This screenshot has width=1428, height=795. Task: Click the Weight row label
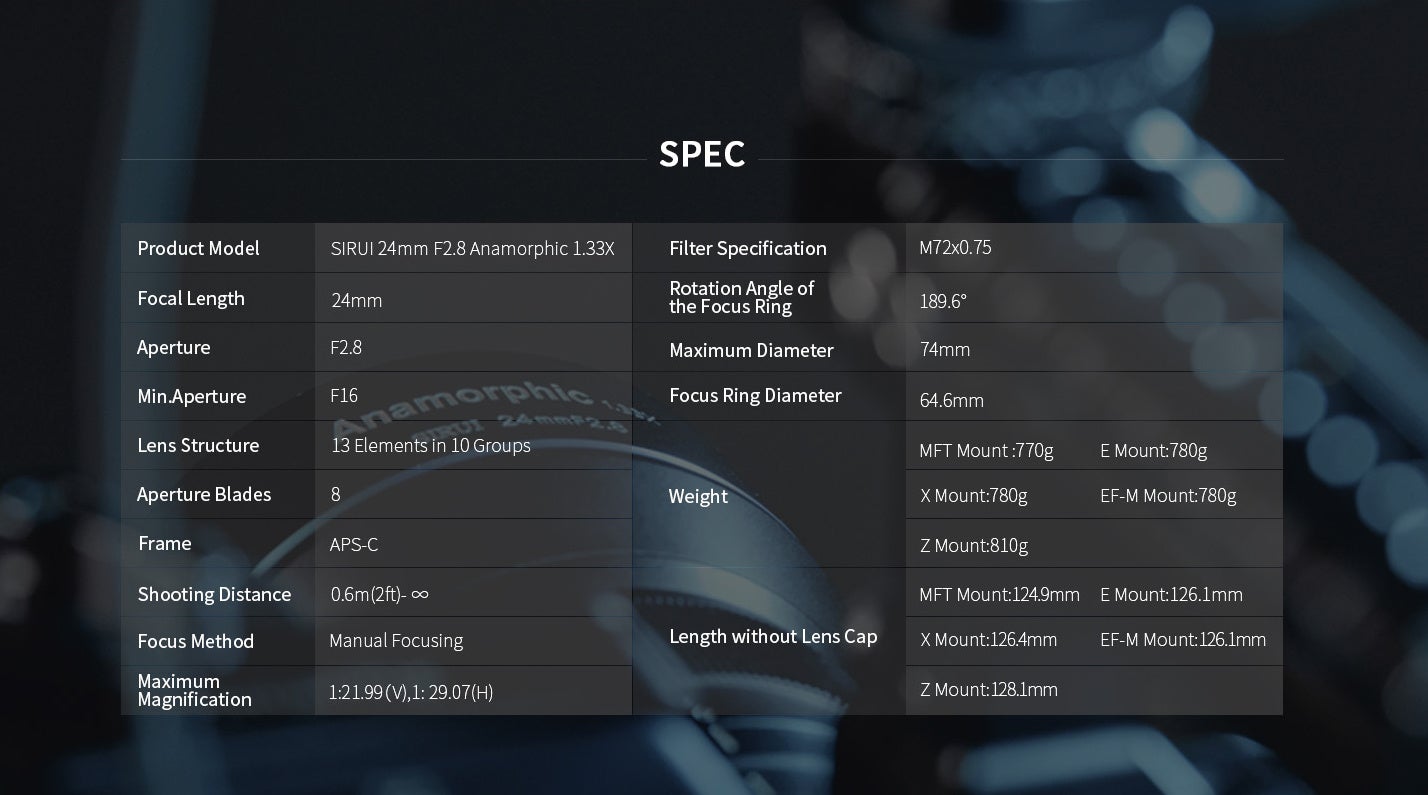pos(698,496)
